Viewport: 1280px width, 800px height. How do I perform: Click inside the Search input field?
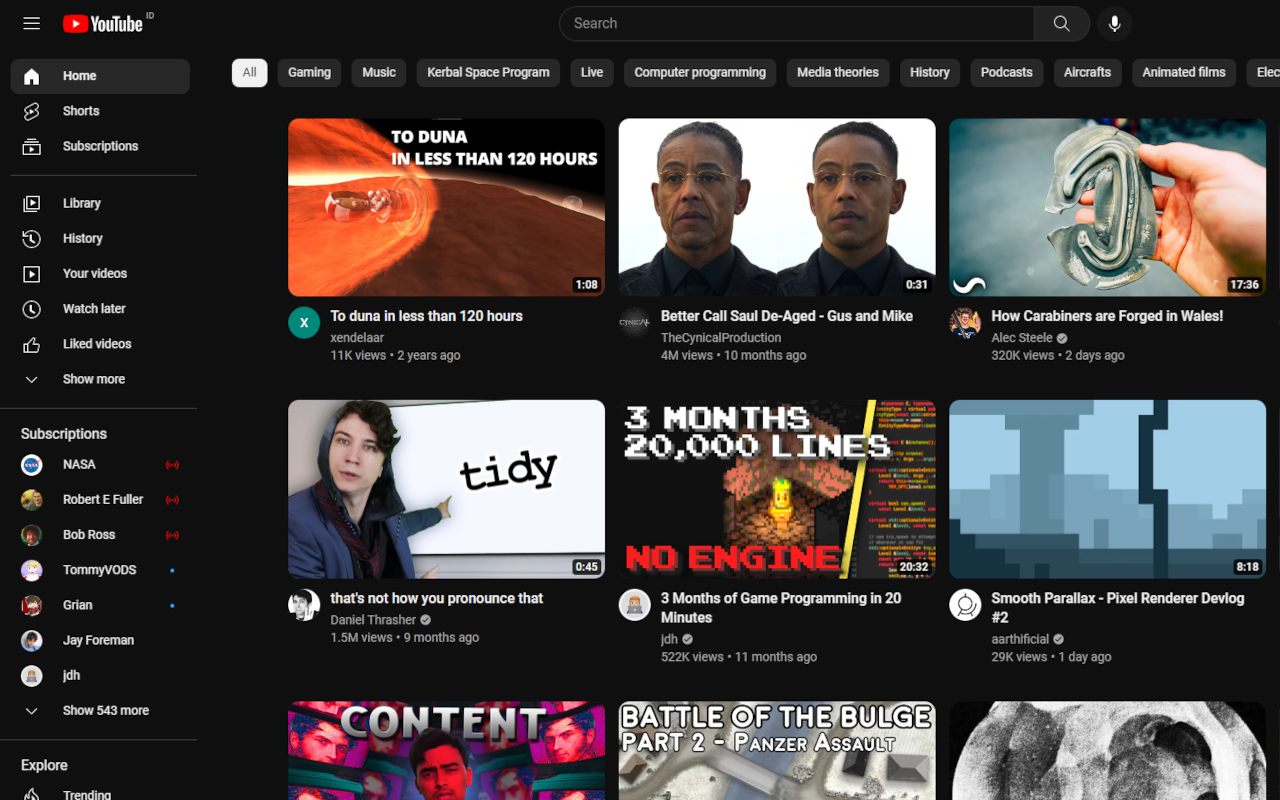click(x=797, y=23)
